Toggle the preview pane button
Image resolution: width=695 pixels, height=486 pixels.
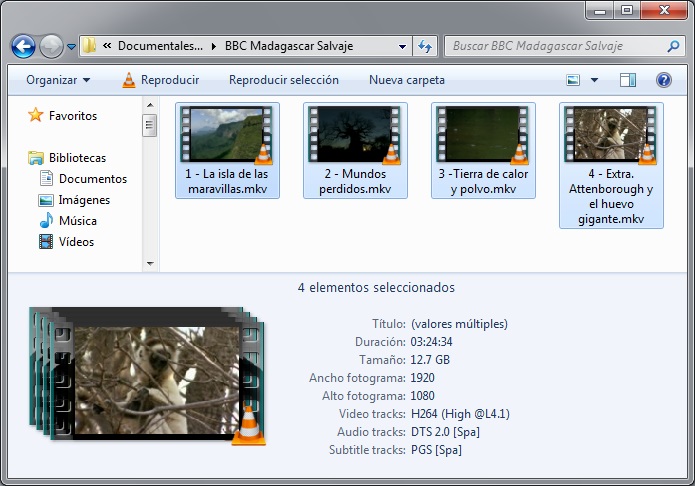628,80
